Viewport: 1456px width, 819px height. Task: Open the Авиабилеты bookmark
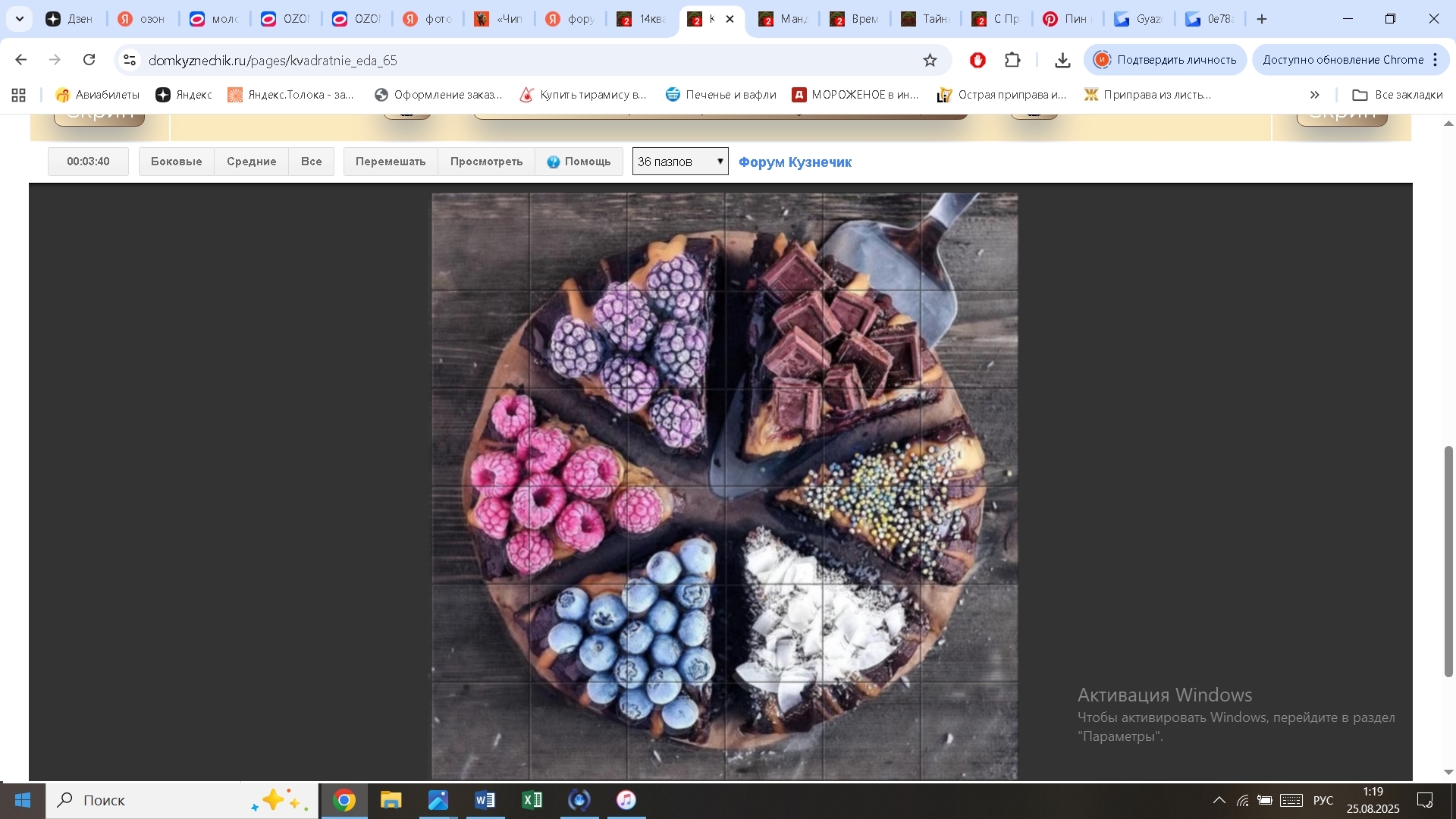point(97,95)
